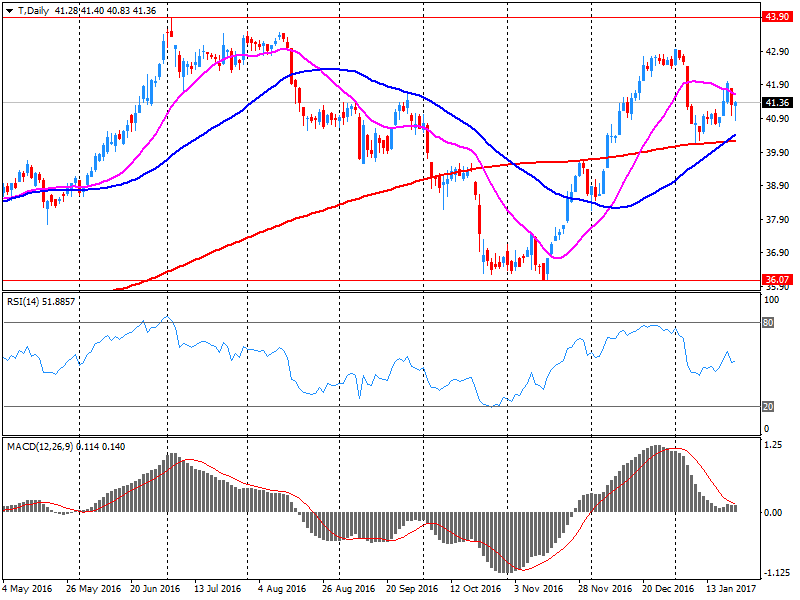Click the date label 26 Aug 2016
The width and height of the screenshot is (800, 600).
coord(348,589)
